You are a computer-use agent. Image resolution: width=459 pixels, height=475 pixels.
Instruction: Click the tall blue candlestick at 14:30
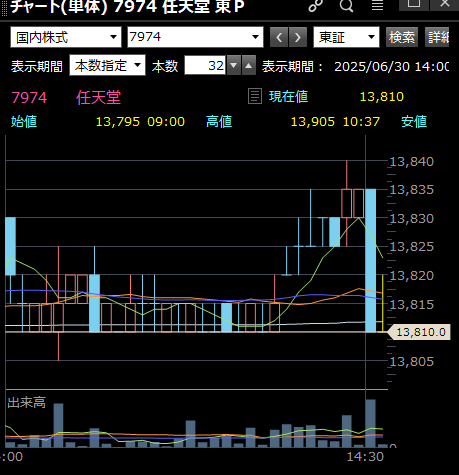tap(370, 260)
